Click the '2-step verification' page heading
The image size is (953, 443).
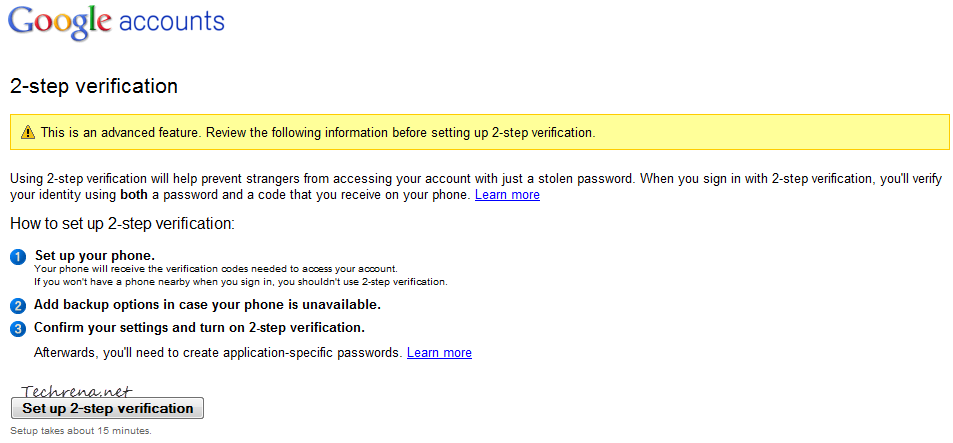click(94, 86)
